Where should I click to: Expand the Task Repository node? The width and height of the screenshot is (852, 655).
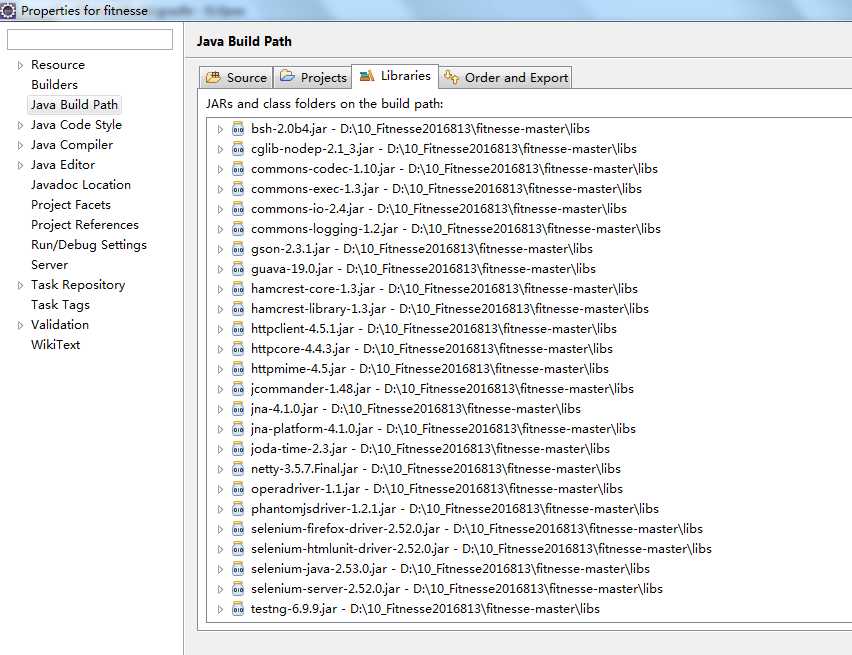(20, 285)
